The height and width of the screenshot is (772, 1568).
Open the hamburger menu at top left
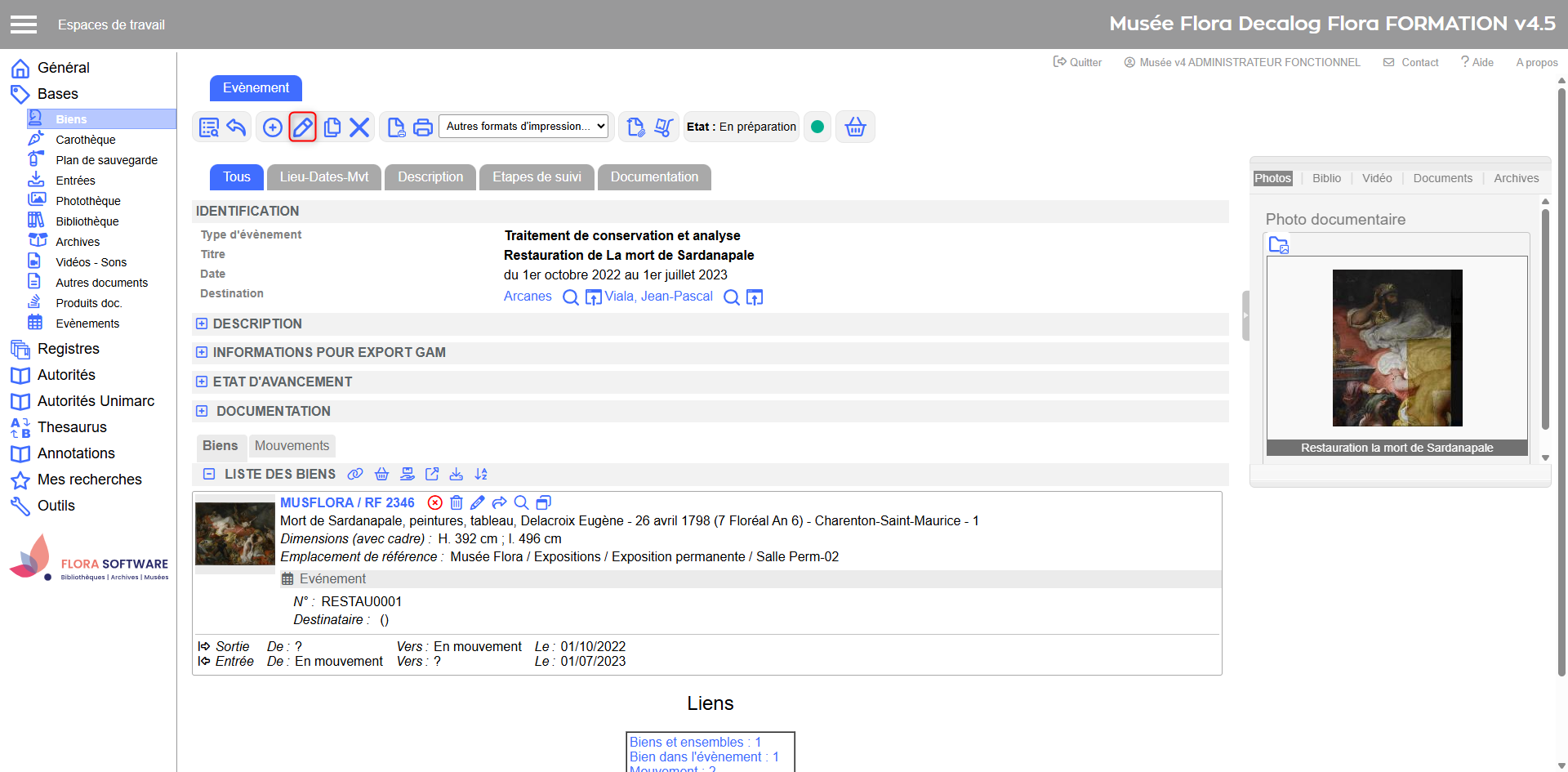coord(24,25)
